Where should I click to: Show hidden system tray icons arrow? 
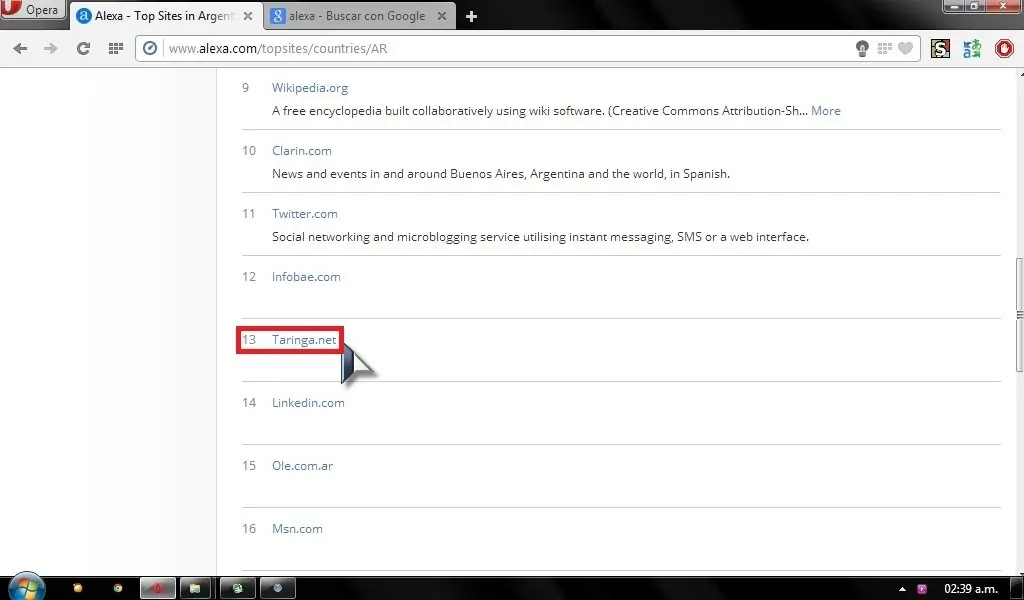point(903,589)
